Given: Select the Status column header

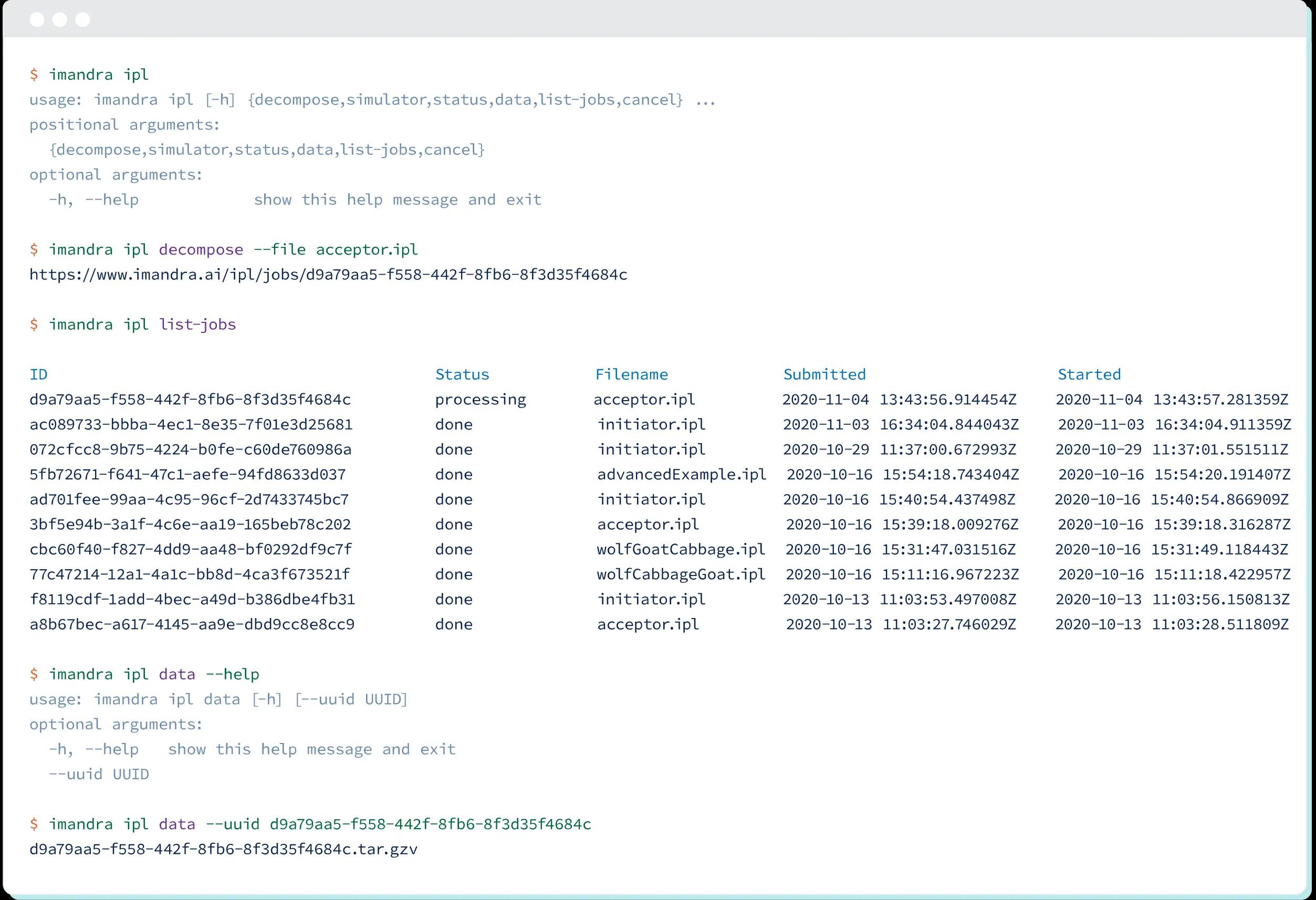Looking at the screenshot, I should point(462,373).
